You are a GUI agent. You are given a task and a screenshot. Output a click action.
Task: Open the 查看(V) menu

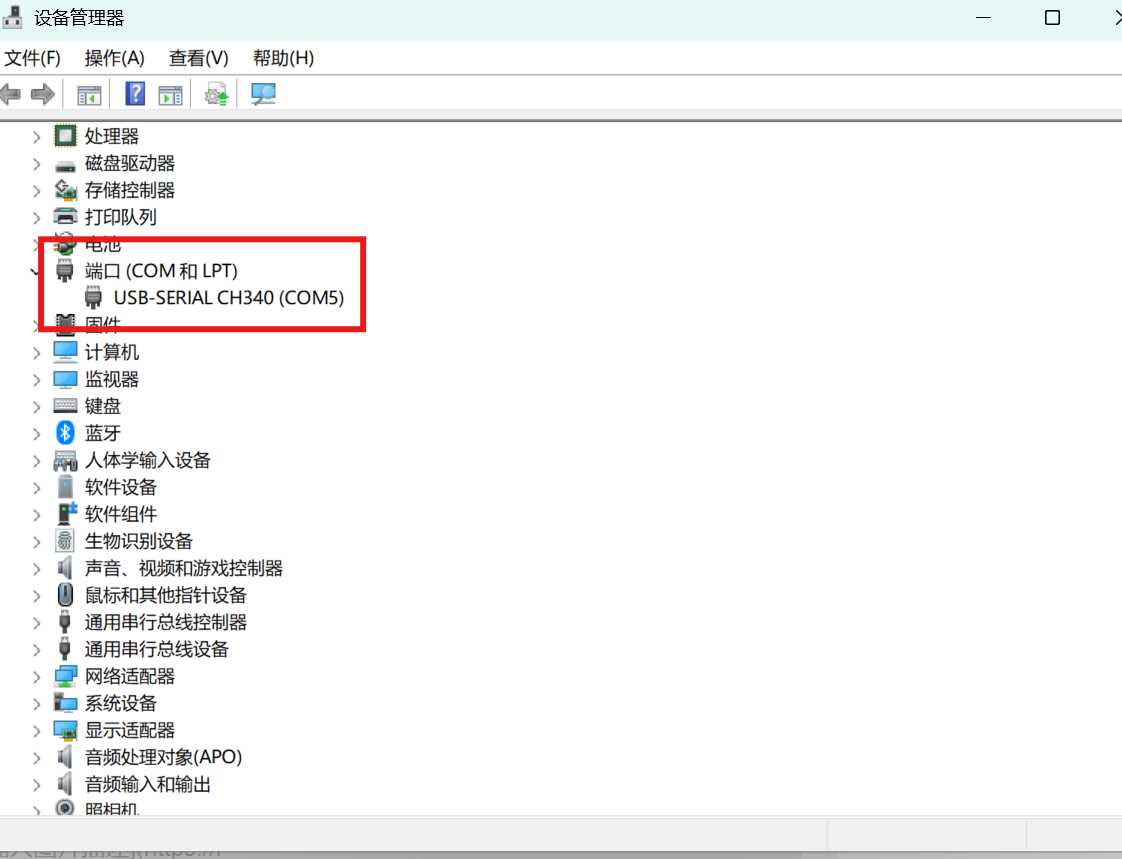[198, 58]
